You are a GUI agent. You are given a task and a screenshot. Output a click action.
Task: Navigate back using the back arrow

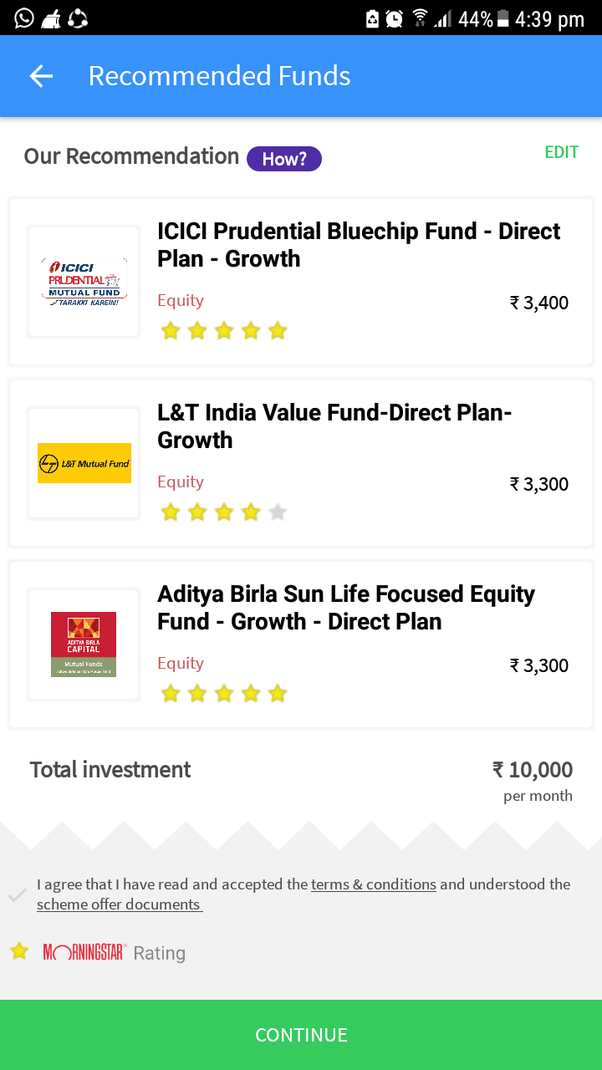pos(40,75)
